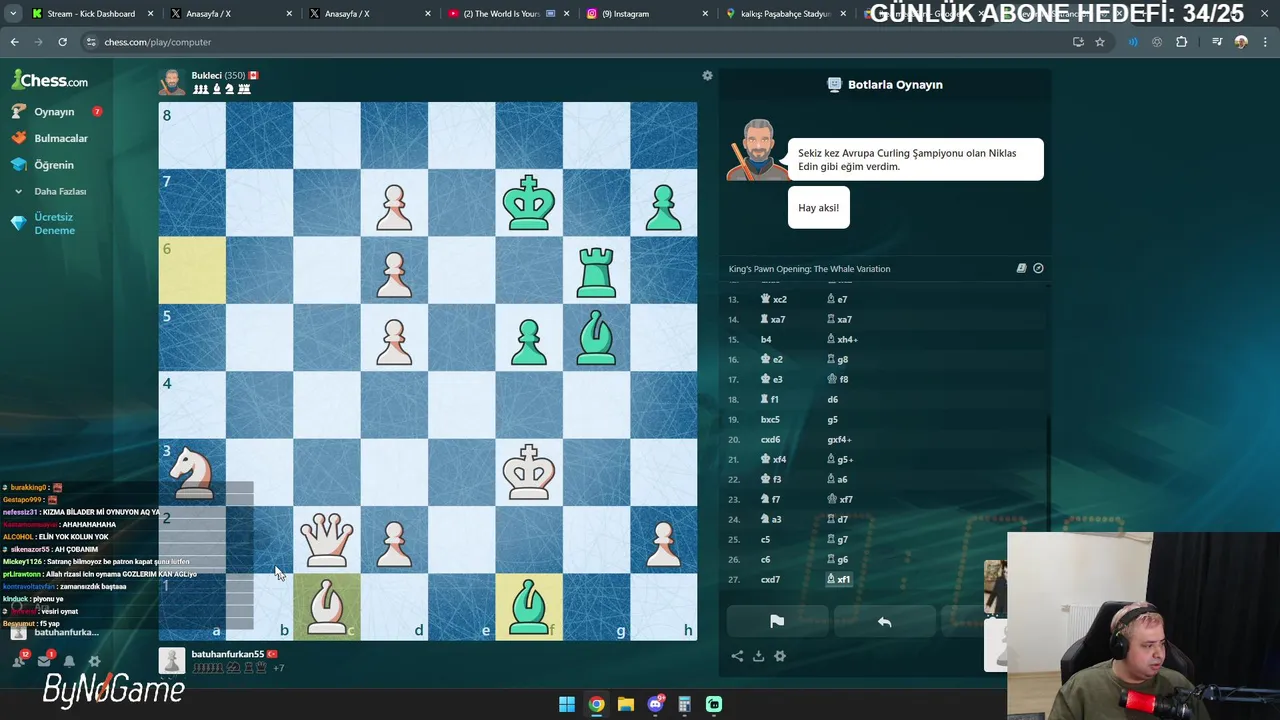
Task: Open the Bulmacalar menu item
Action: tap(60, 138)
